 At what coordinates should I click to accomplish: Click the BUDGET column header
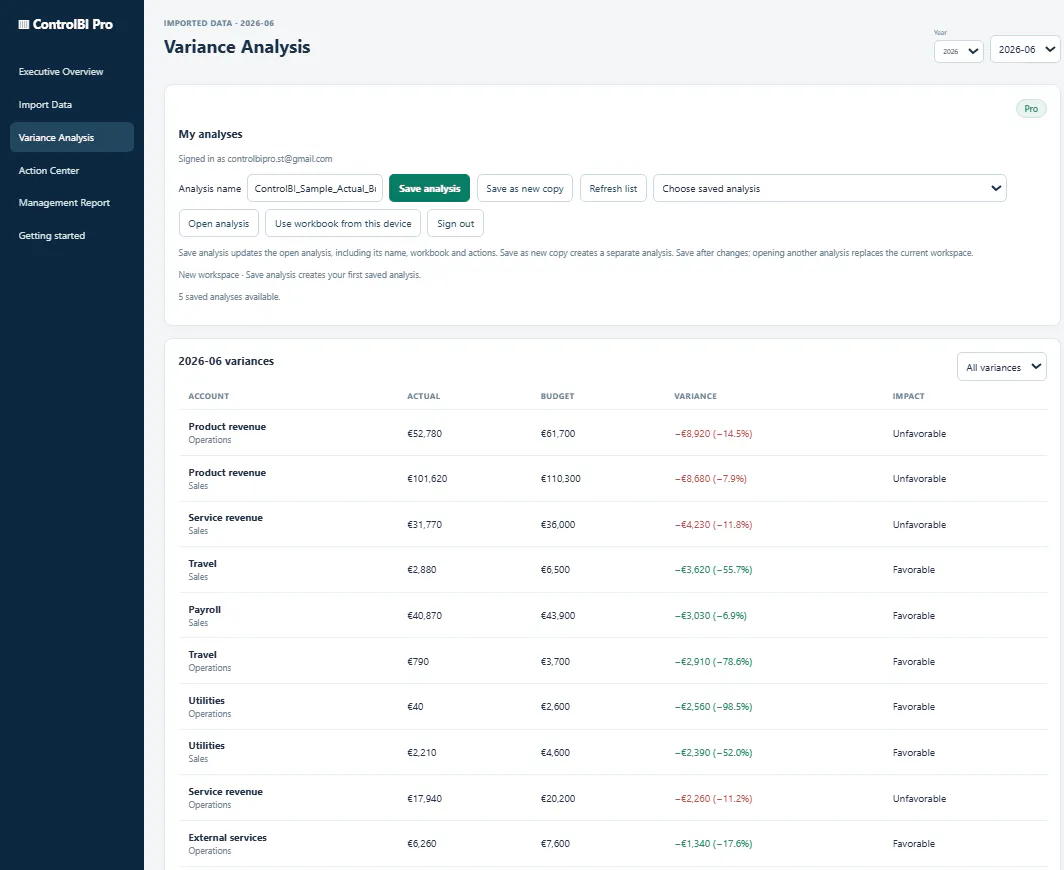[x=557, y=396]
